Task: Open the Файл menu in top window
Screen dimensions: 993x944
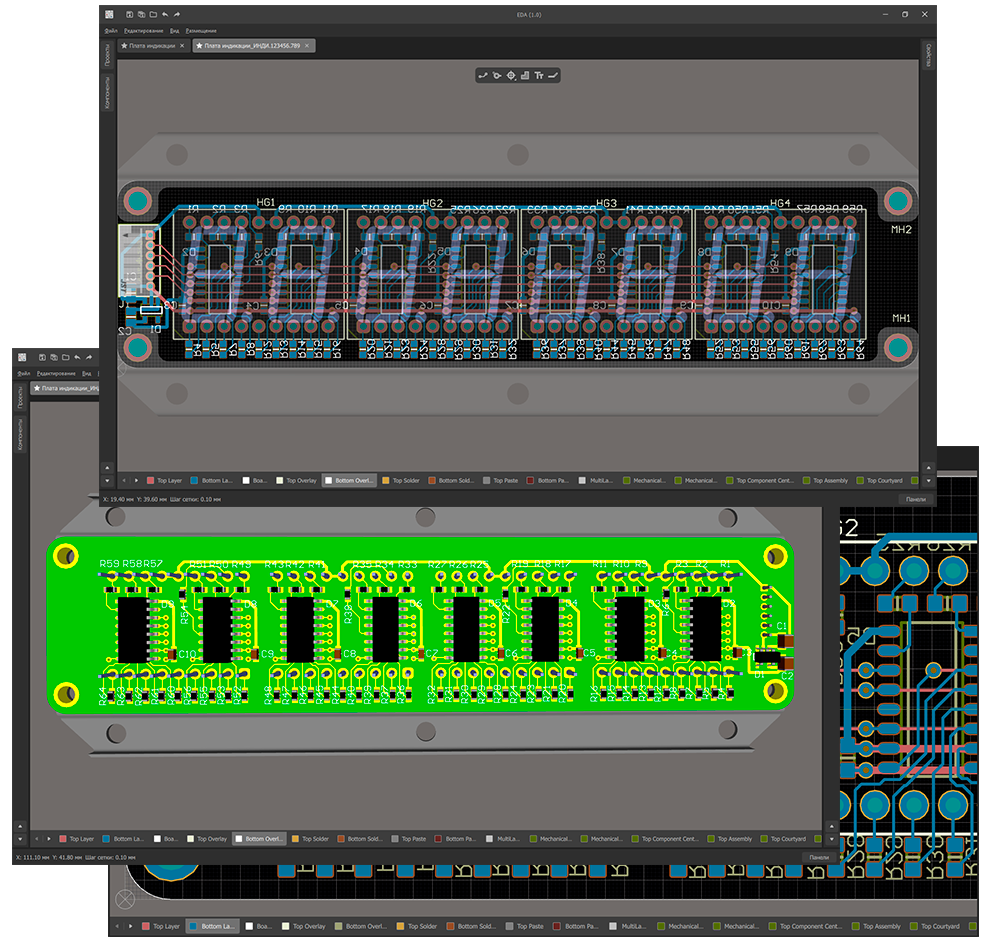Action: coord(111,31)
